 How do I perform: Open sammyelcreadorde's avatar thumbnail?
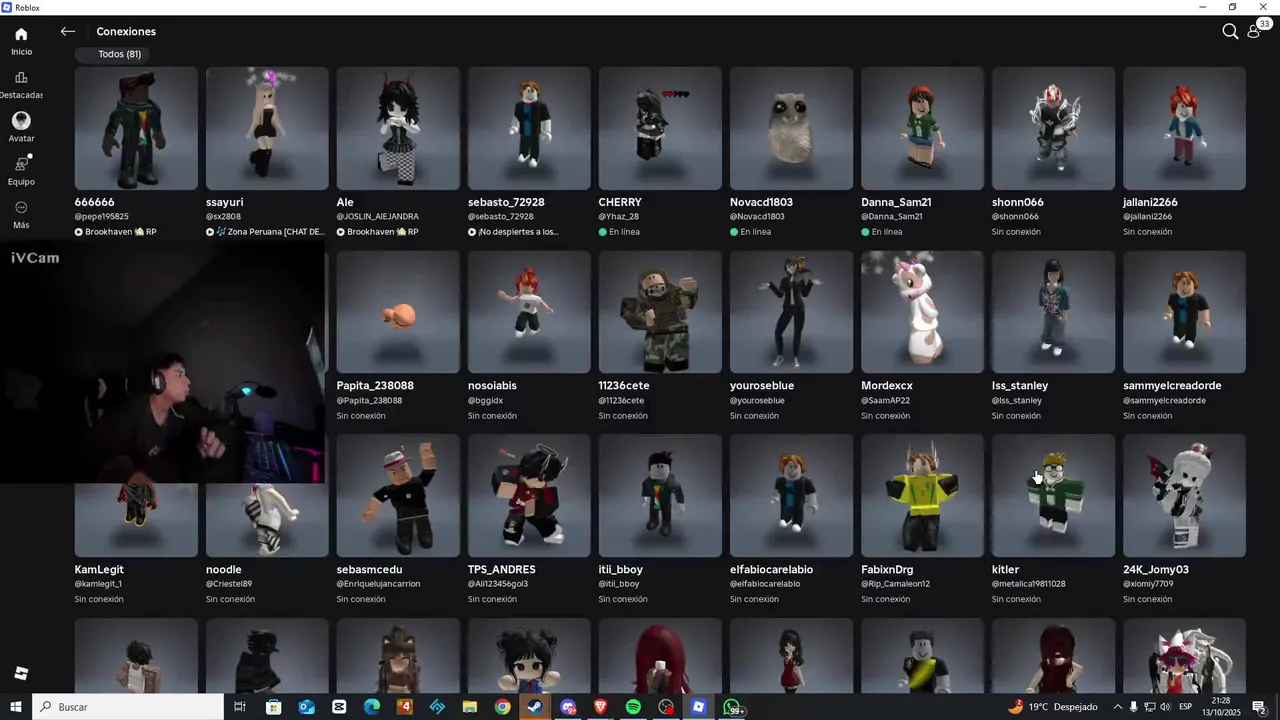[x=1184, y=312]
